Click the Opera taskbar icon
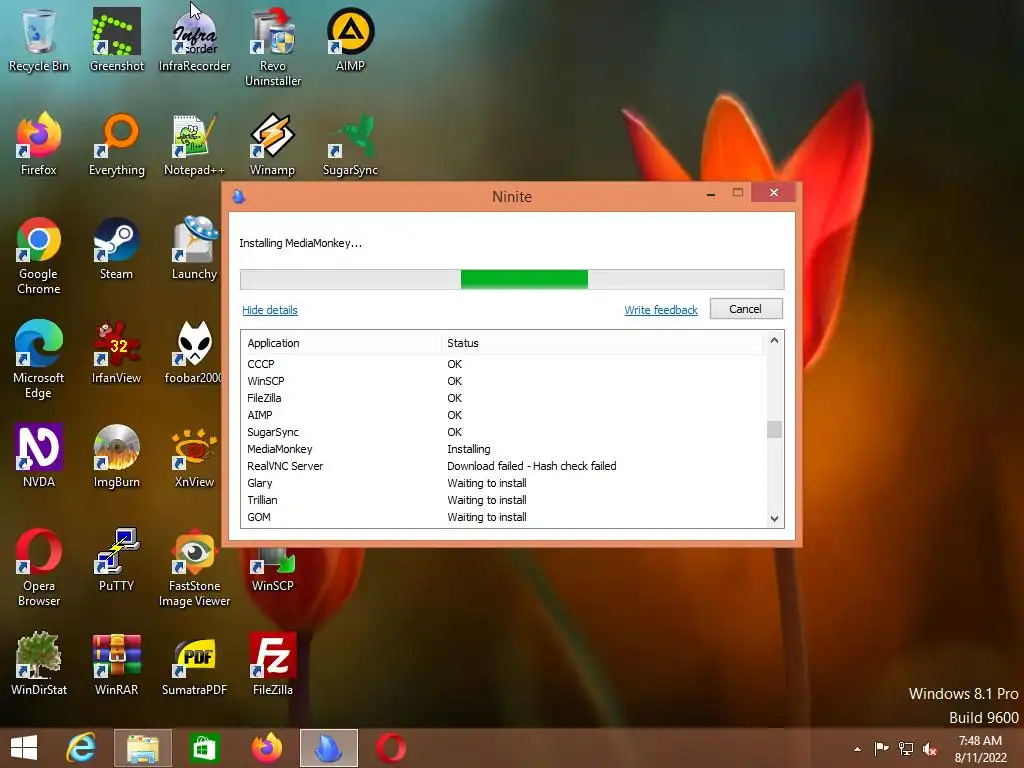The height and width of the screenshot is (768, 1024). pyautogui.click(x=391, y=748)
